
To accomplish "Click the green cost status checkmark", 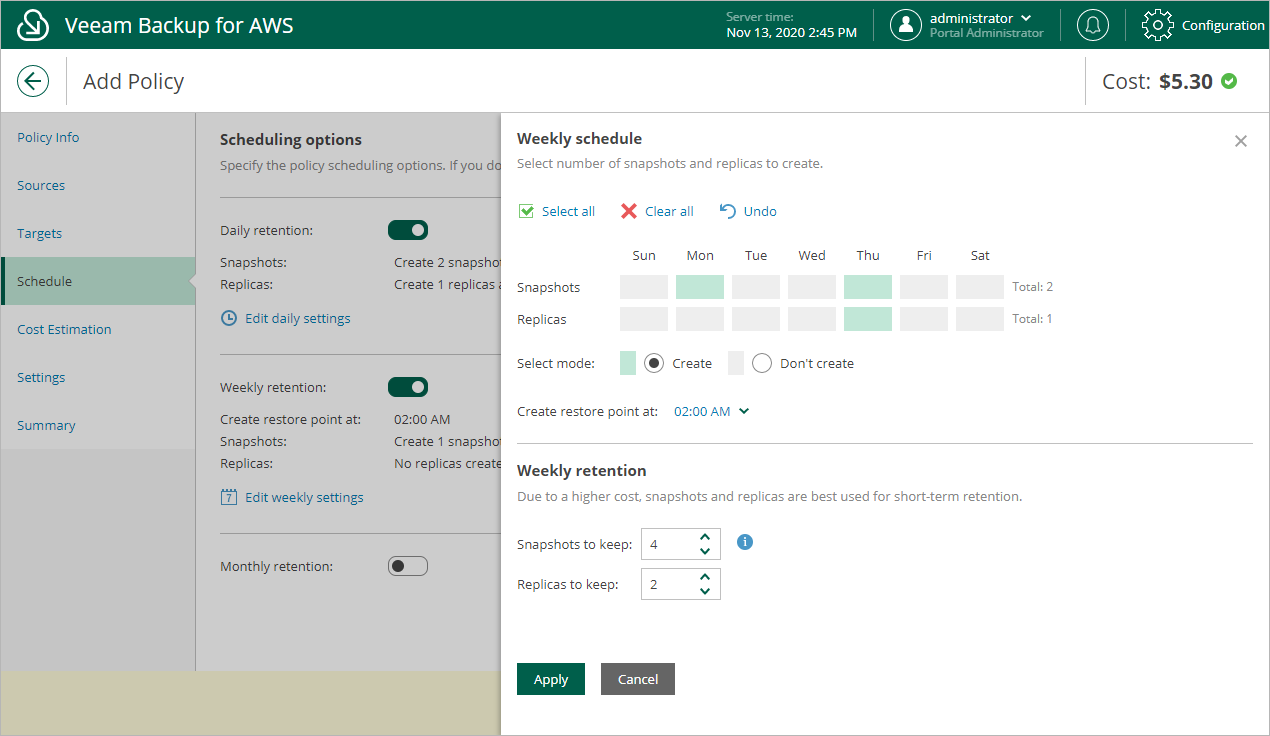I will [1229, 81].
